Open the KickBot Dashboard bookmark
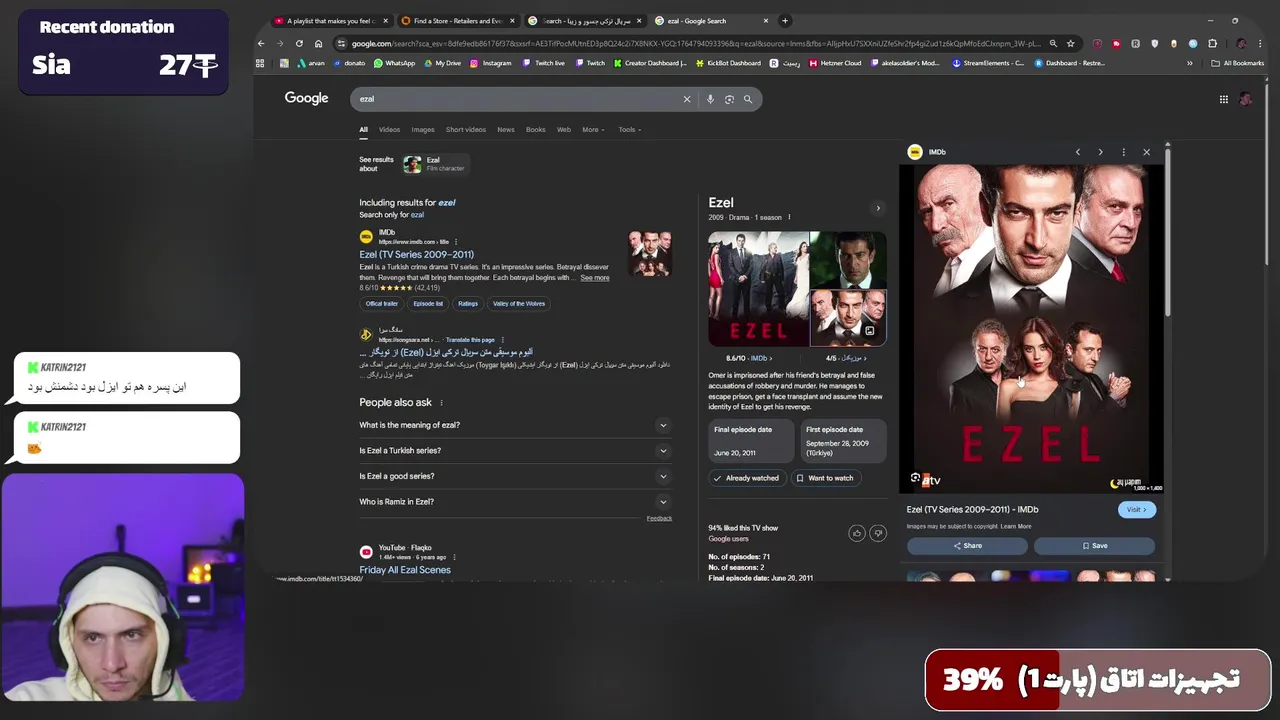Image resolution: width=1280 pixels, height=720 pixels. (x=728, y=63)
